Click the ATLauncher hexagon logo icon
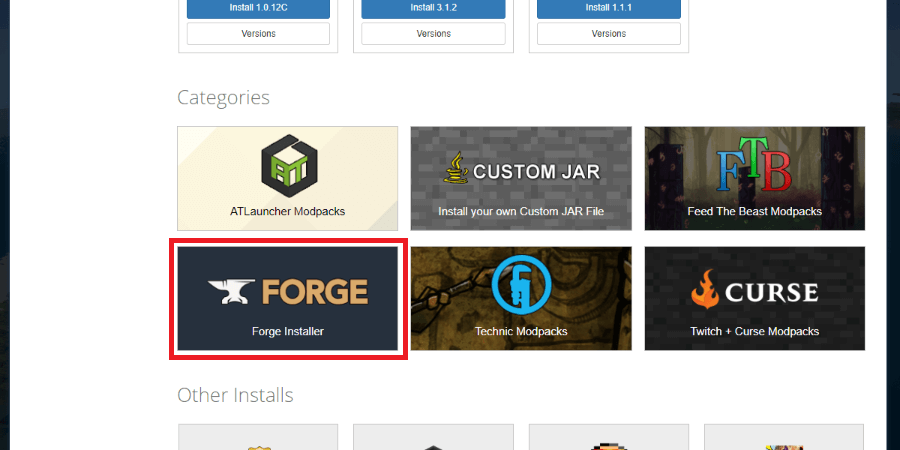Viewport: 900px width, 450px height. click(x=289, y=166)
